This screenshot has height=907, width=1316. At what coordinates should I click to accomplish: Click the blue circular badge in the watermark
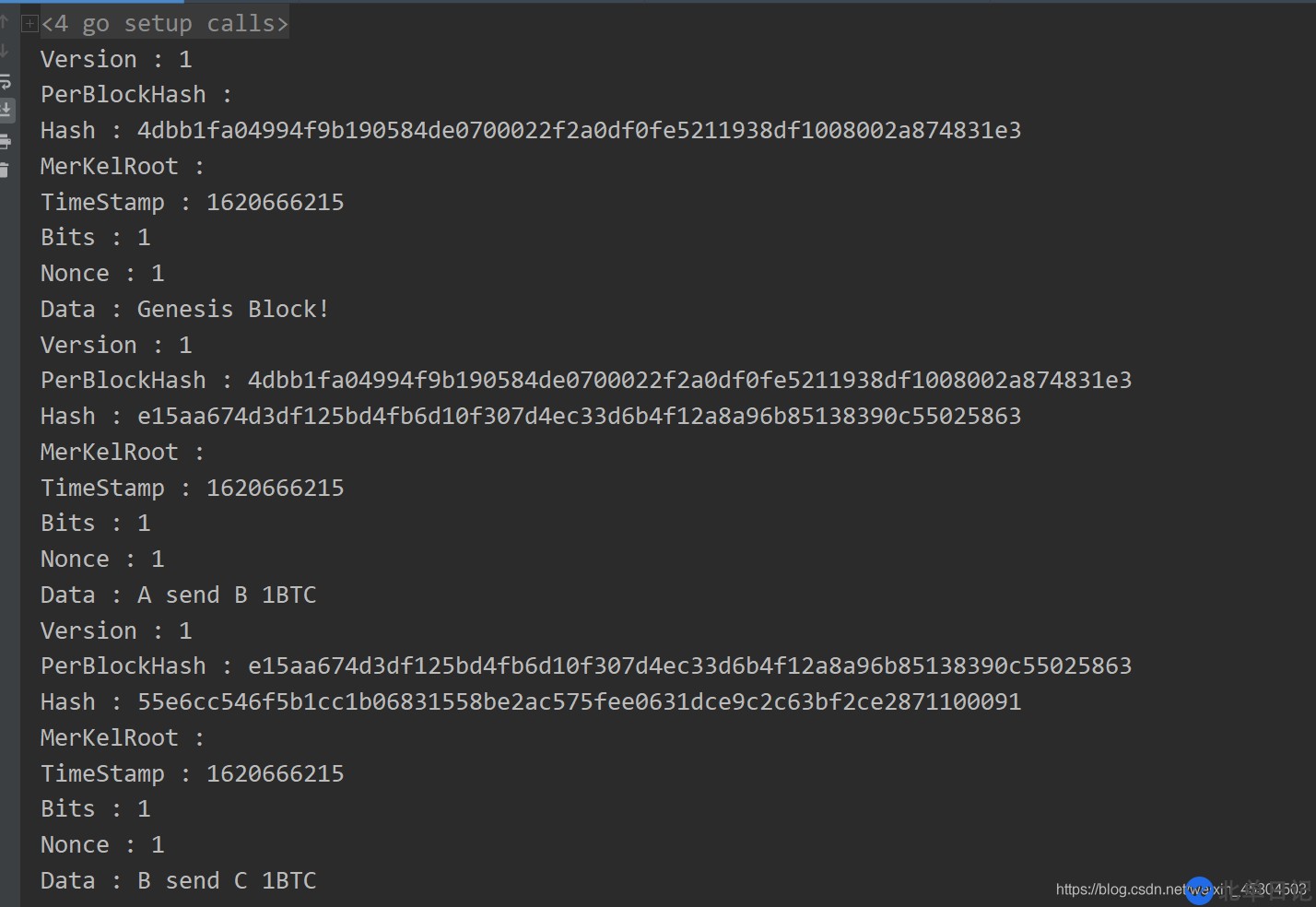(x=1199, y=889)
